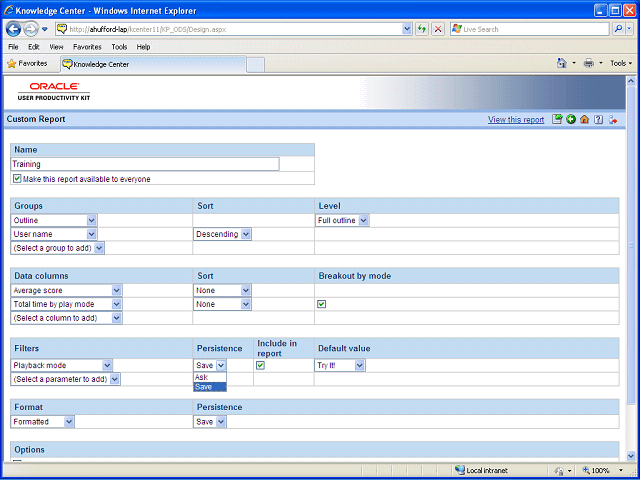Choose Save in the persistence list
Screen dimensions: 640x480
pos(210,387)
